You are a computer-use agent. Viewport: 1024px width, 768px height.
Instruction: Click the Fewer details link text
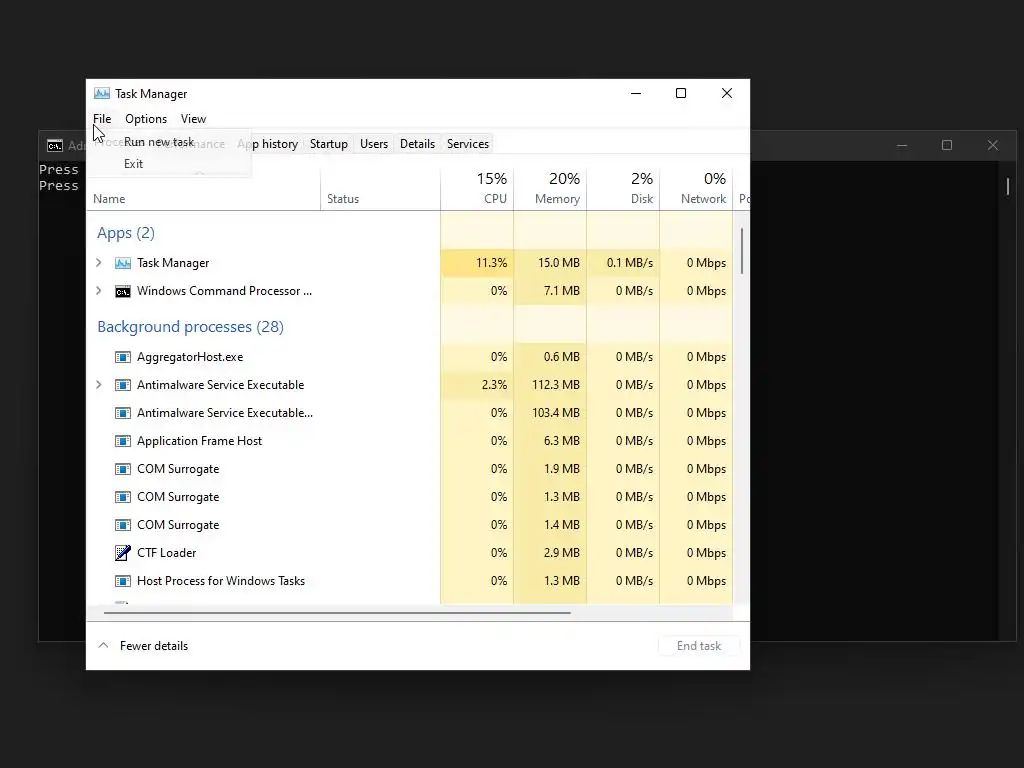pyautogui.click(x=154, y=646)
